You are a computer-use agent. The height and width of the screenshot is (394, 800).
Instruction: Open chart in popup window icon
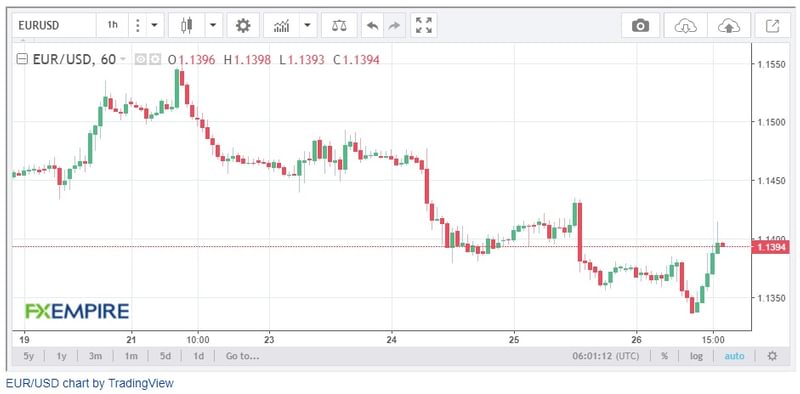coord(773,26)
